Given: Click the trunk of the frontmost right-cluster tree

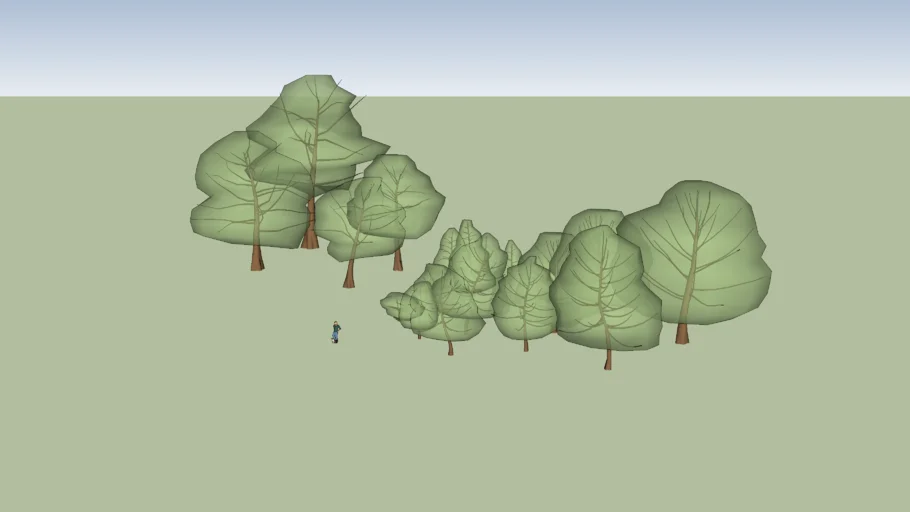Looking at the screenshot, I should point(608,359).
